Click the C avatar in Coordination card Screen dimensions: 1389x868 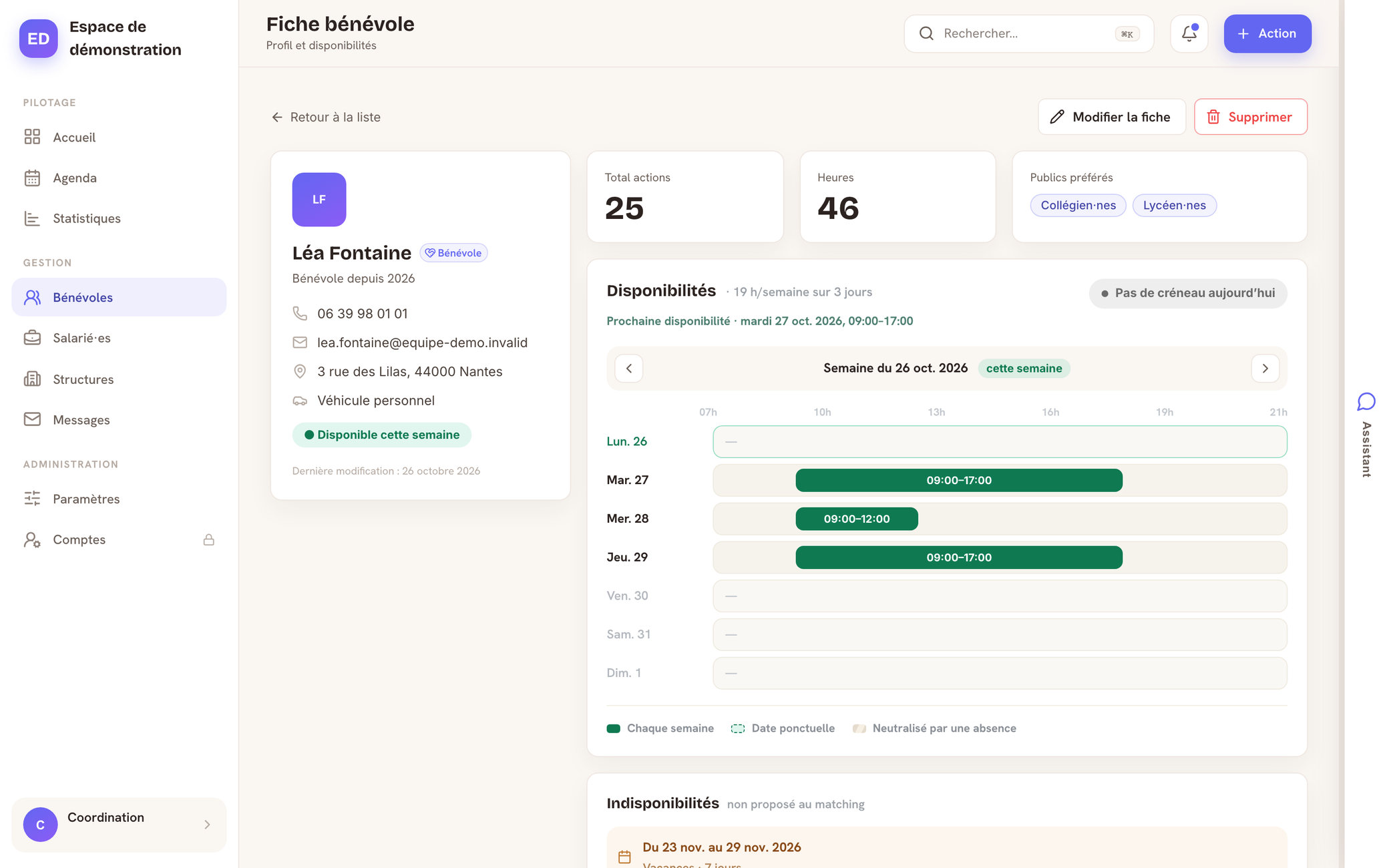pyautogui.click(x=40, y=825)
